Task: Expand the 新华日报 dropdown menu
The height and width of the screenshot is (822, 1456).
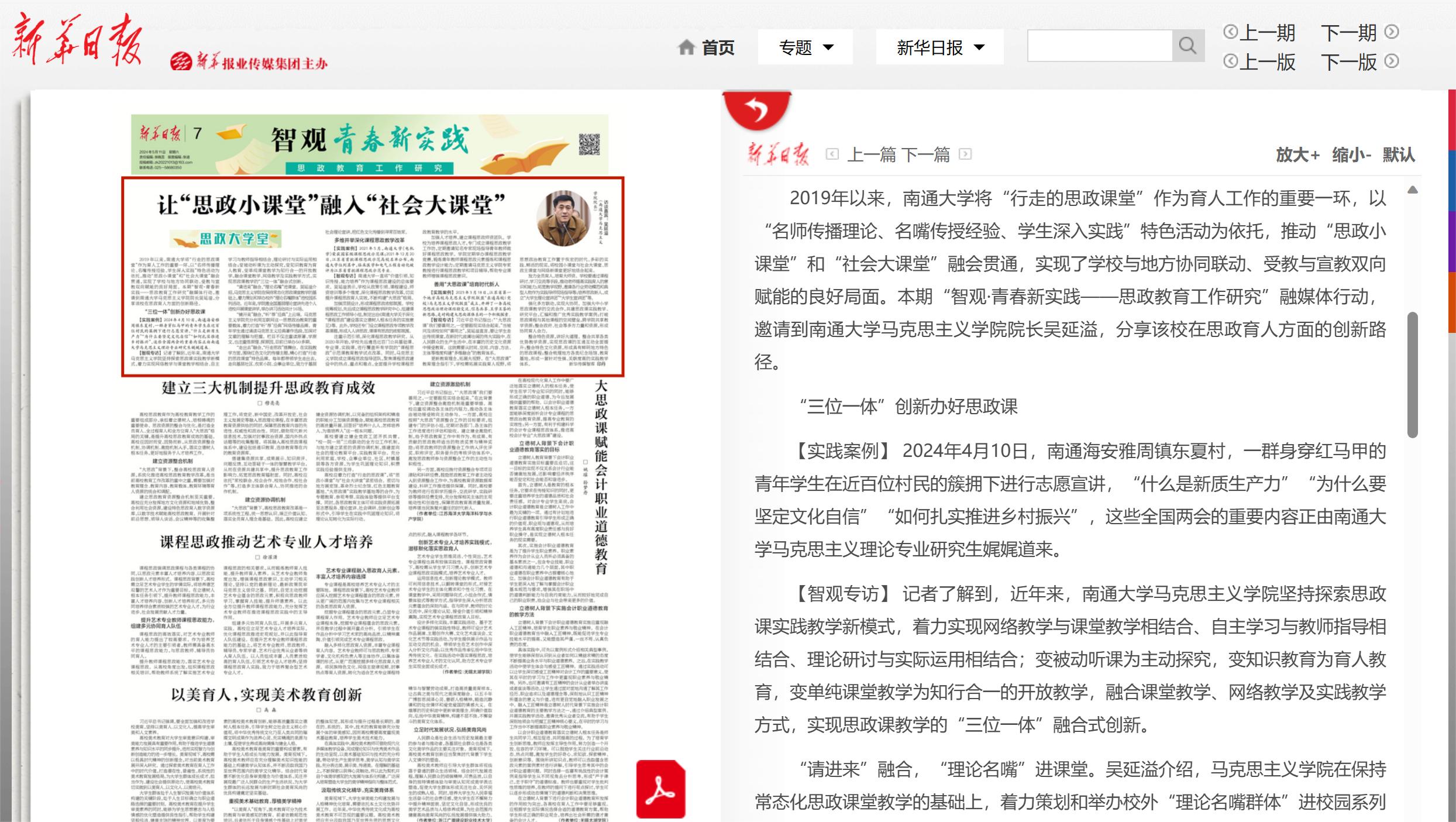Action: (939, 47)
